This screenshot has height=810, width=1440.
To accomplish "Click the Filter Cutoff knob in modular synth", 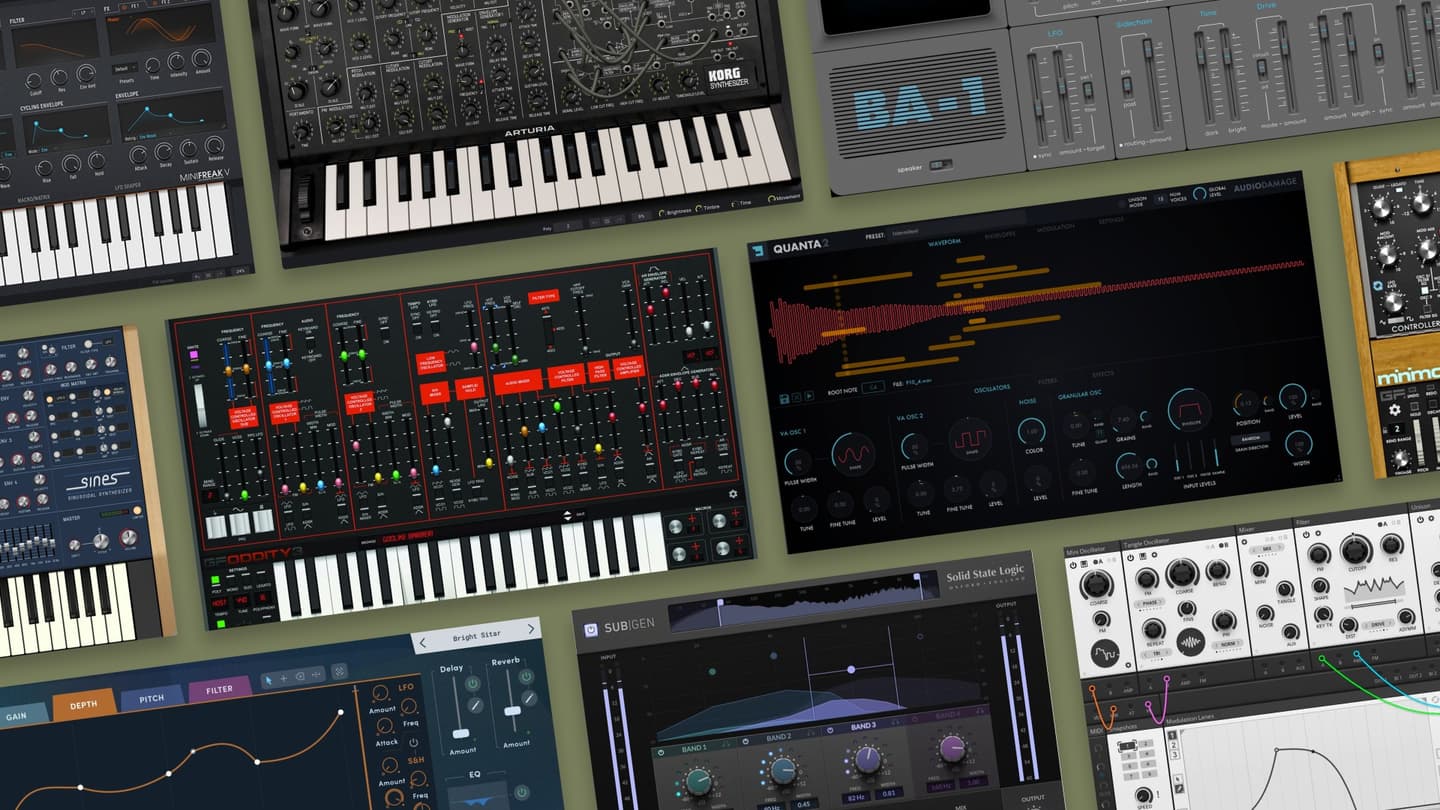I will [1356, 549].
